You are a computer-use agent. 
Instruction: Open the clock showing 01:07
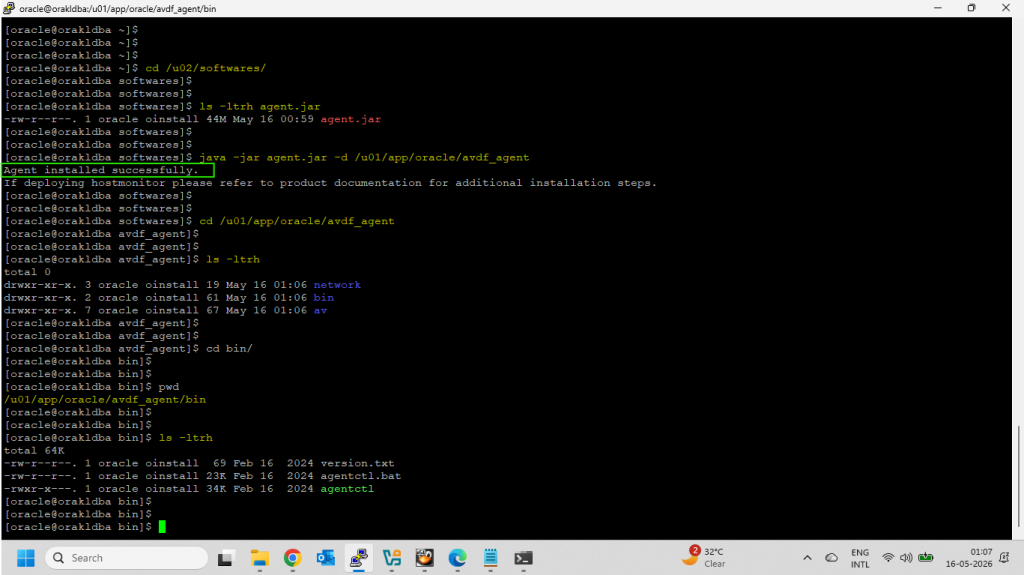tap(969, 558)
